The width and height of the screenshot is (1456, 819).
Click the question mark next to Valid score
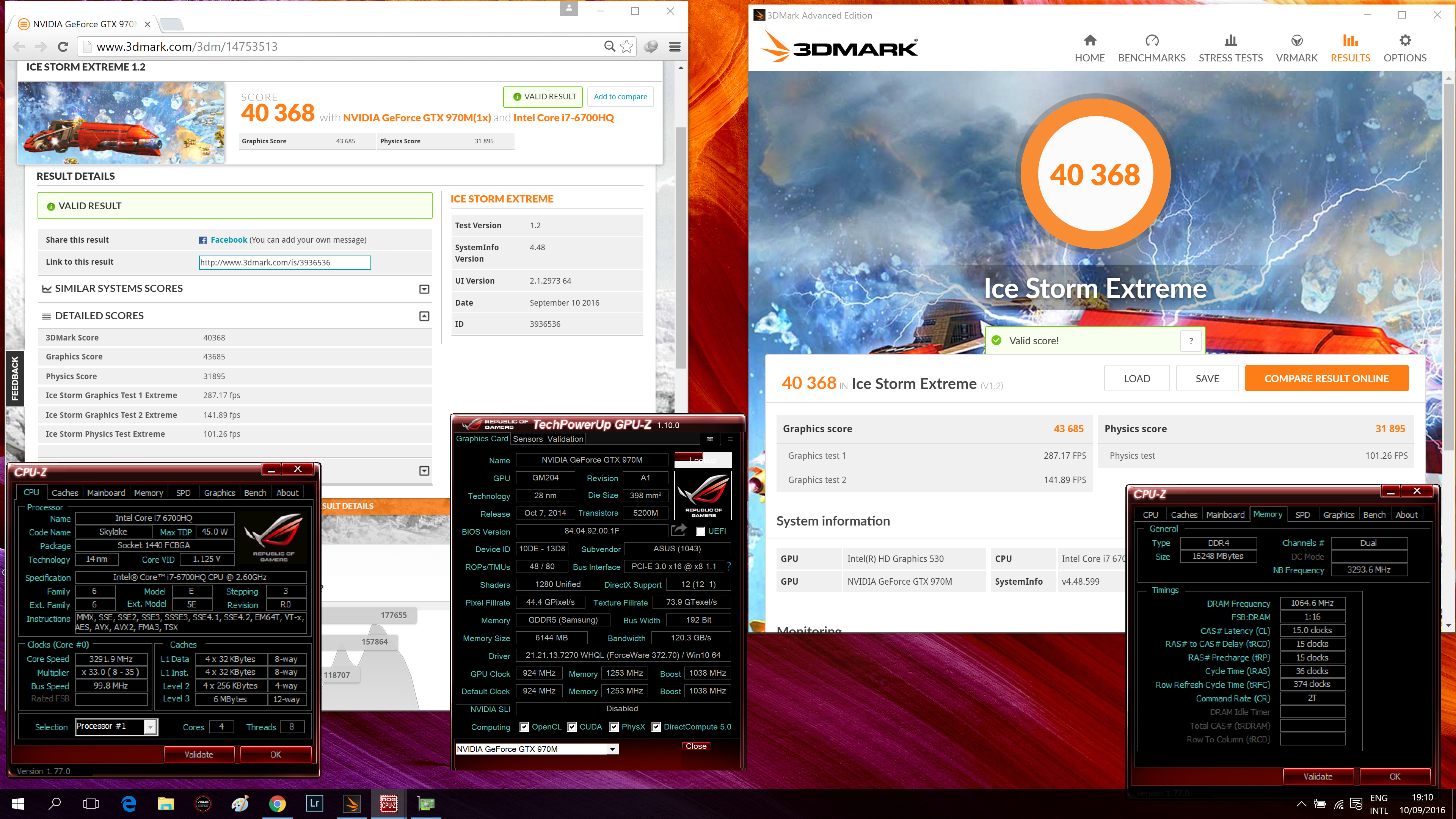coord(1191,341)
